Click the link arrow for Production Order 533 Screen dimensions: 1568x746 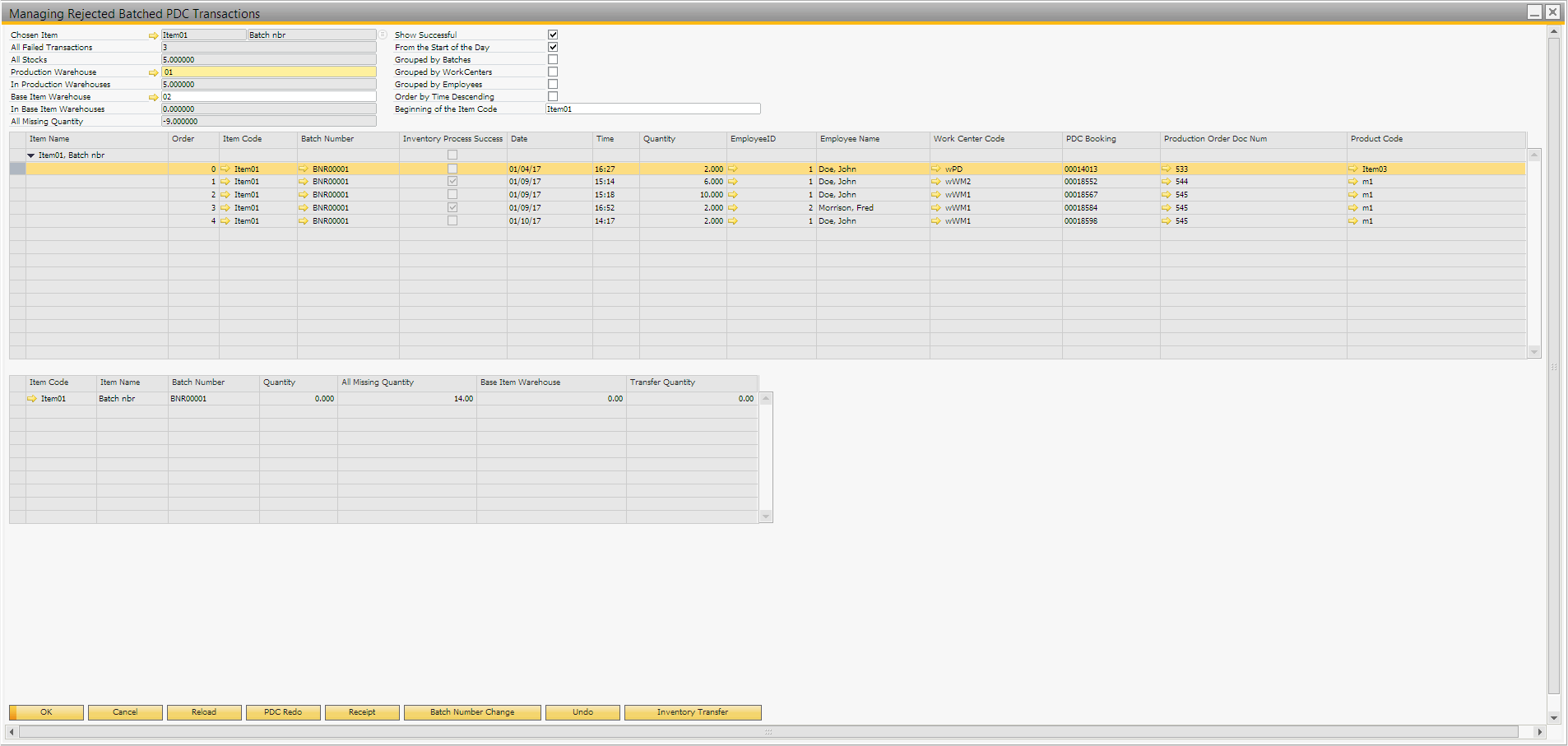pos(1167,169)
